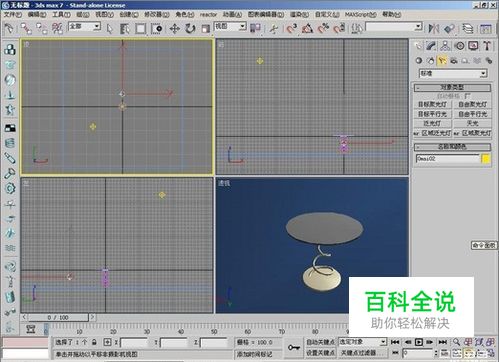Open the Layer Manager icon
This screenshot has width=499, height=362.
(x=468, y=29)
